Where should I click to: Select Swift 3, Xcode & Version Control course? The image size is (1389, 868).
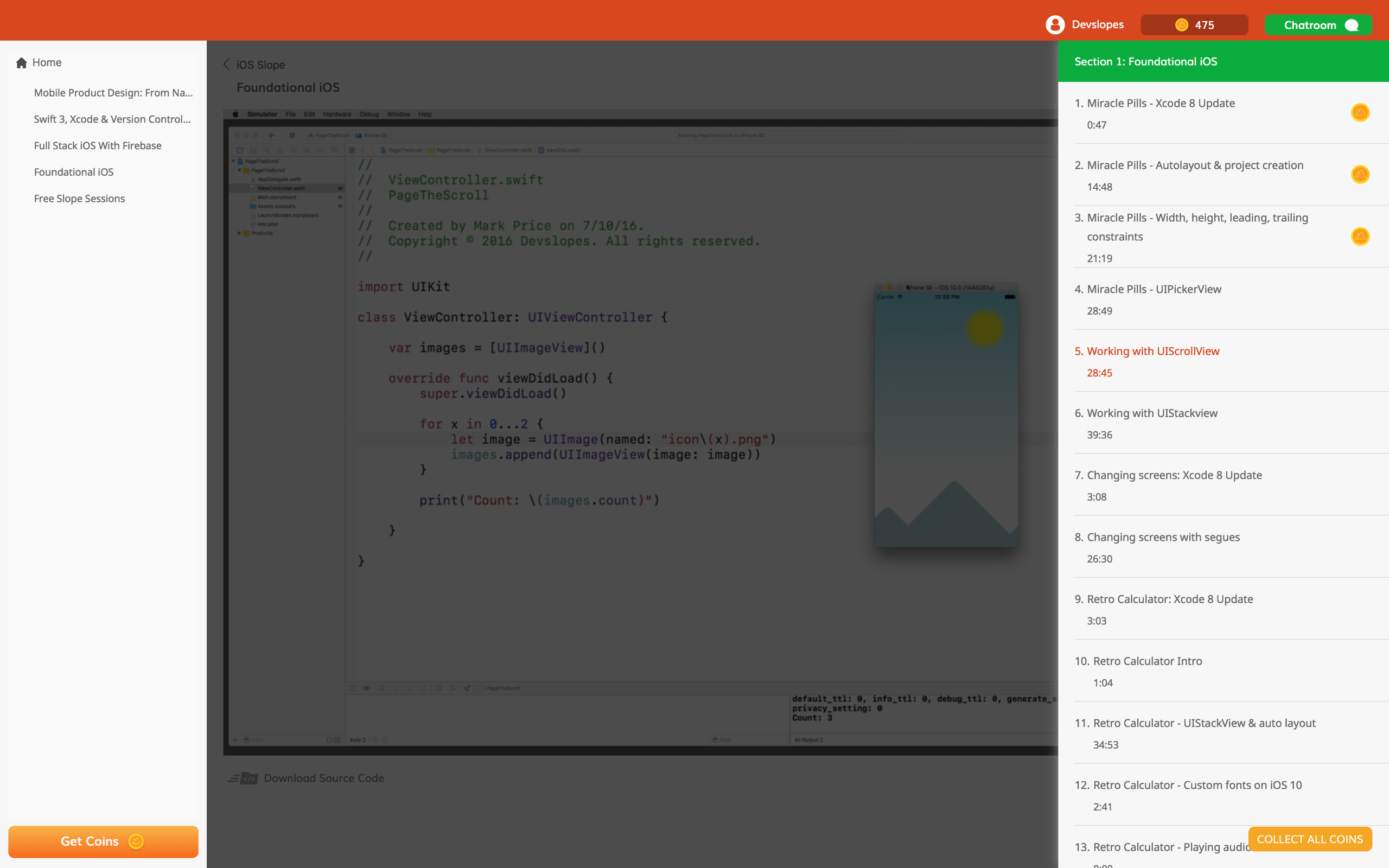point(112,119)
